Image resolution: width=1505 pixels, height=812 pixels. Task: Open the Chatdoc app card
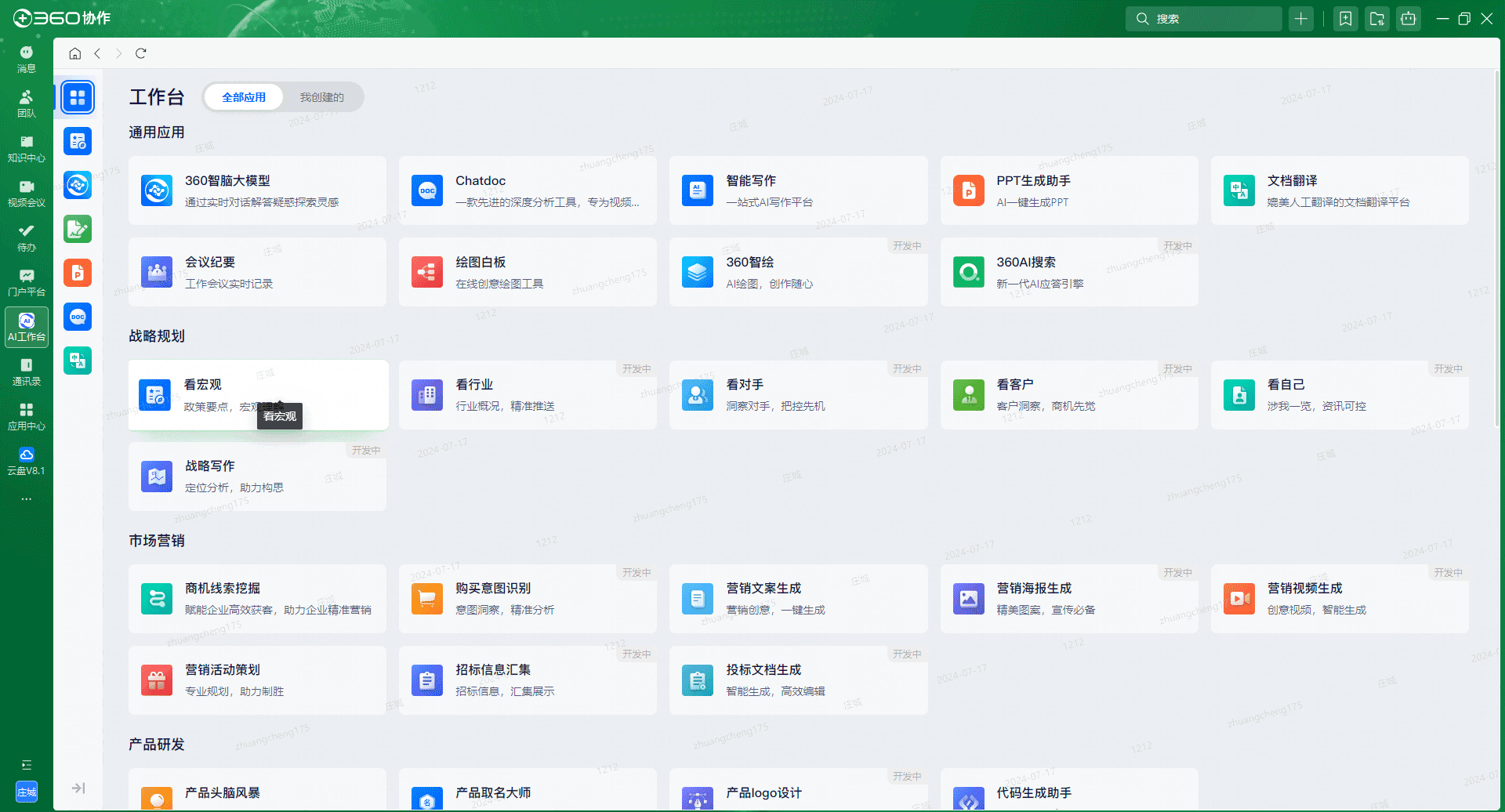[528, 190]
